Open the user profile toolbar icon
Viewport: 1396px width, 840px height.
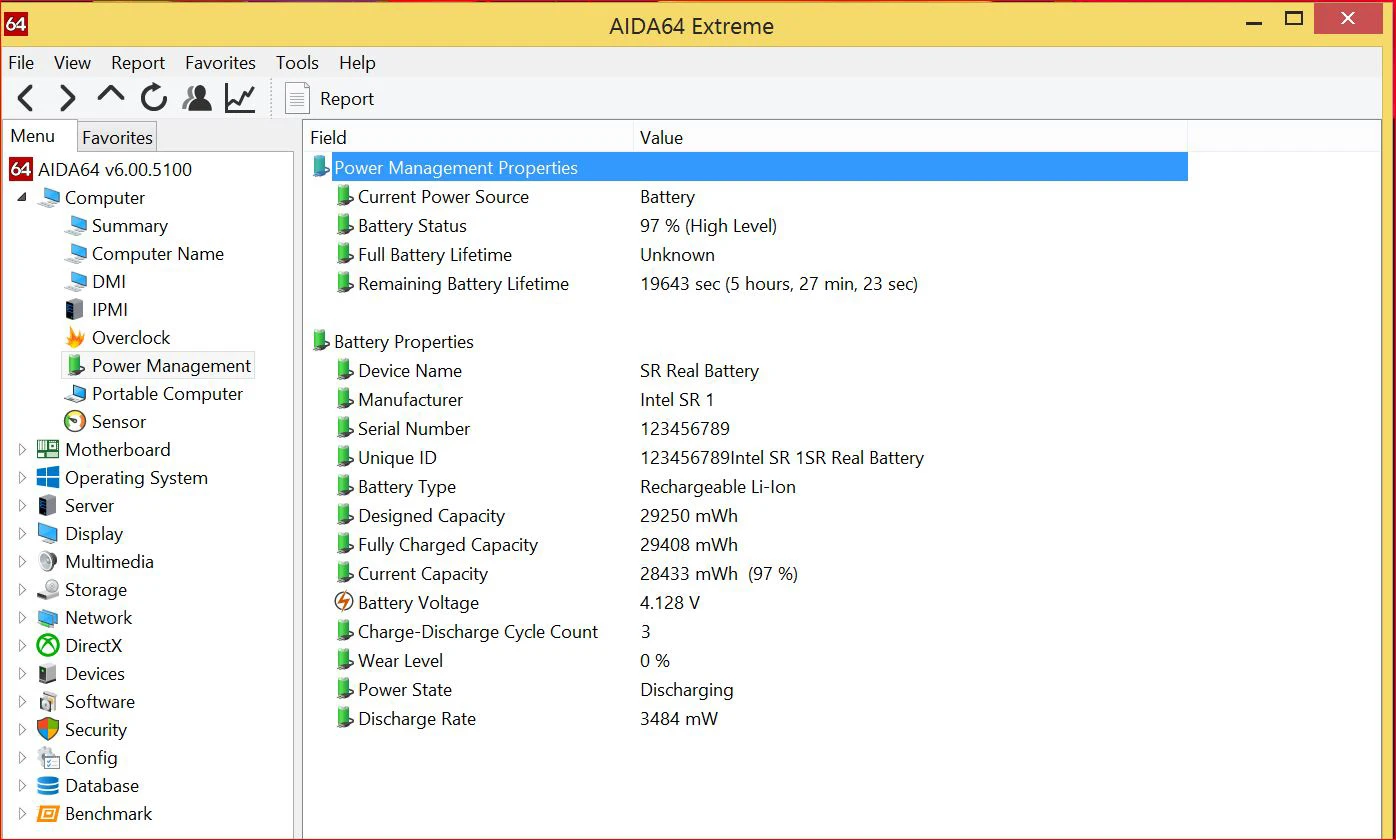coord(197,98)
